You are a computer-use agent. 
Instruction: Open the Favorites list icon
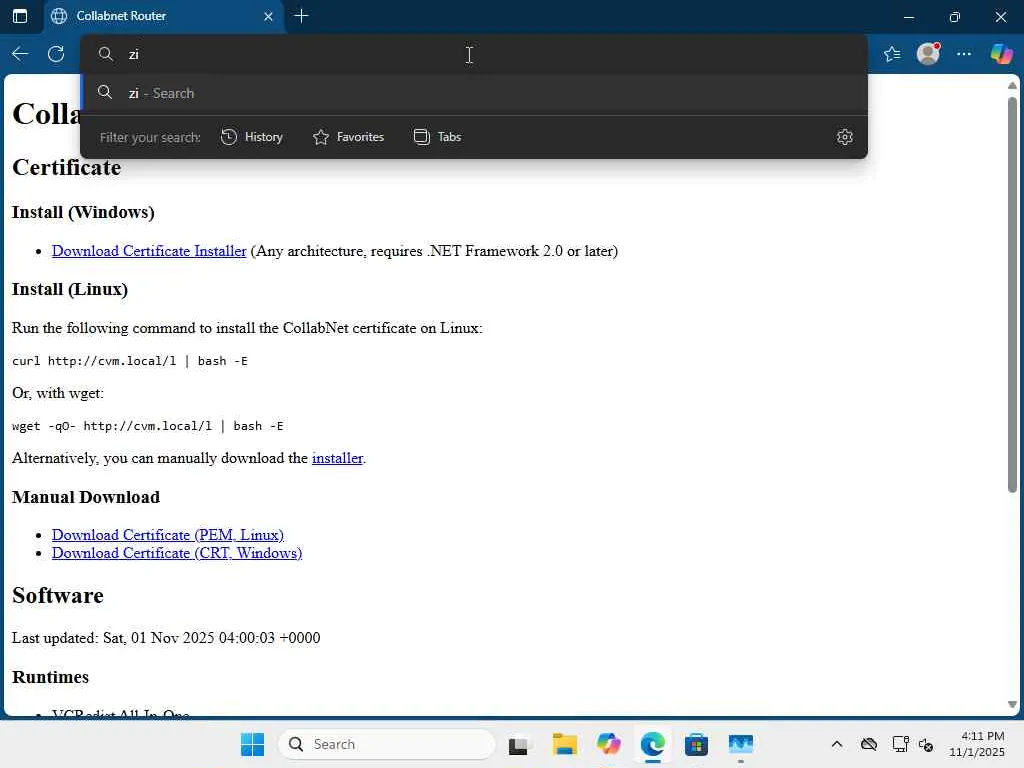click(x=892, y=54)
